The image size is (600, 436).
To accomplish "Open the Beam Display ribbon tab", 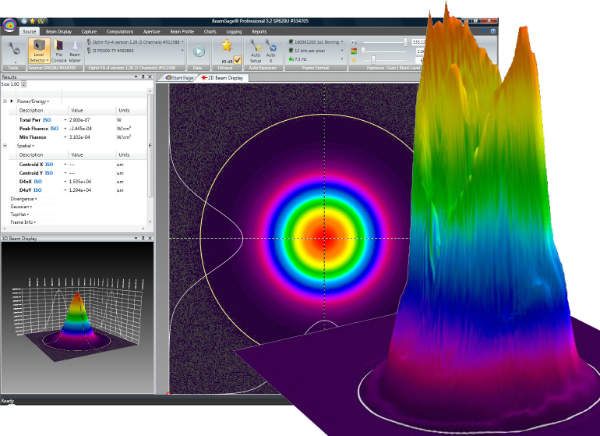I will [59, 32].
